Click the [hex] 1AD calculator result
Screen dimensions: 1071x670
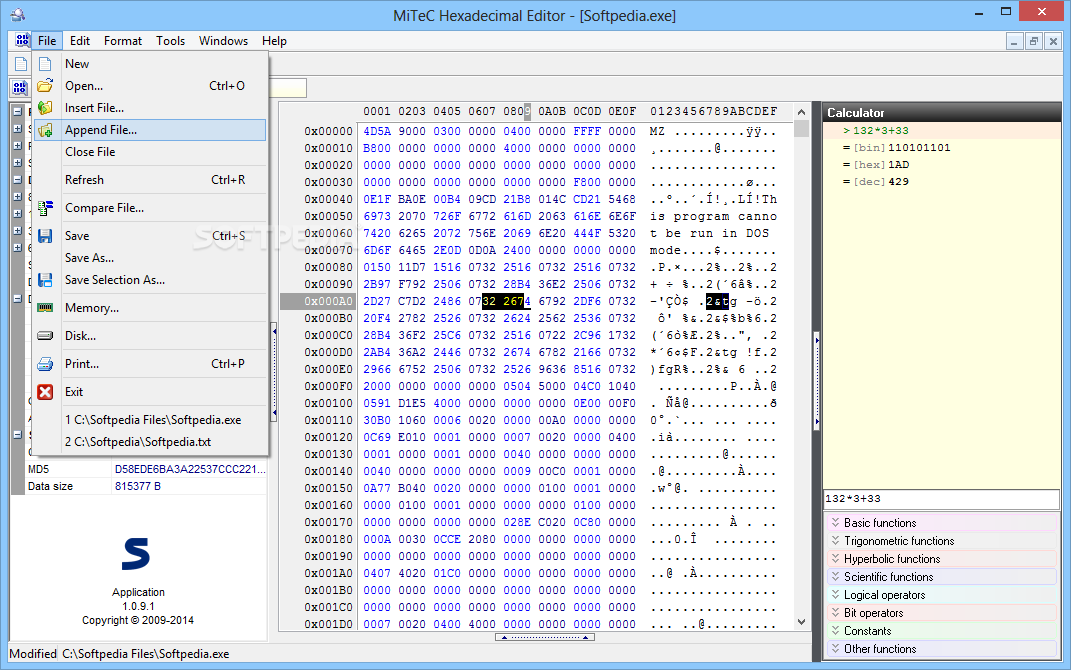[x=876, y=165]
